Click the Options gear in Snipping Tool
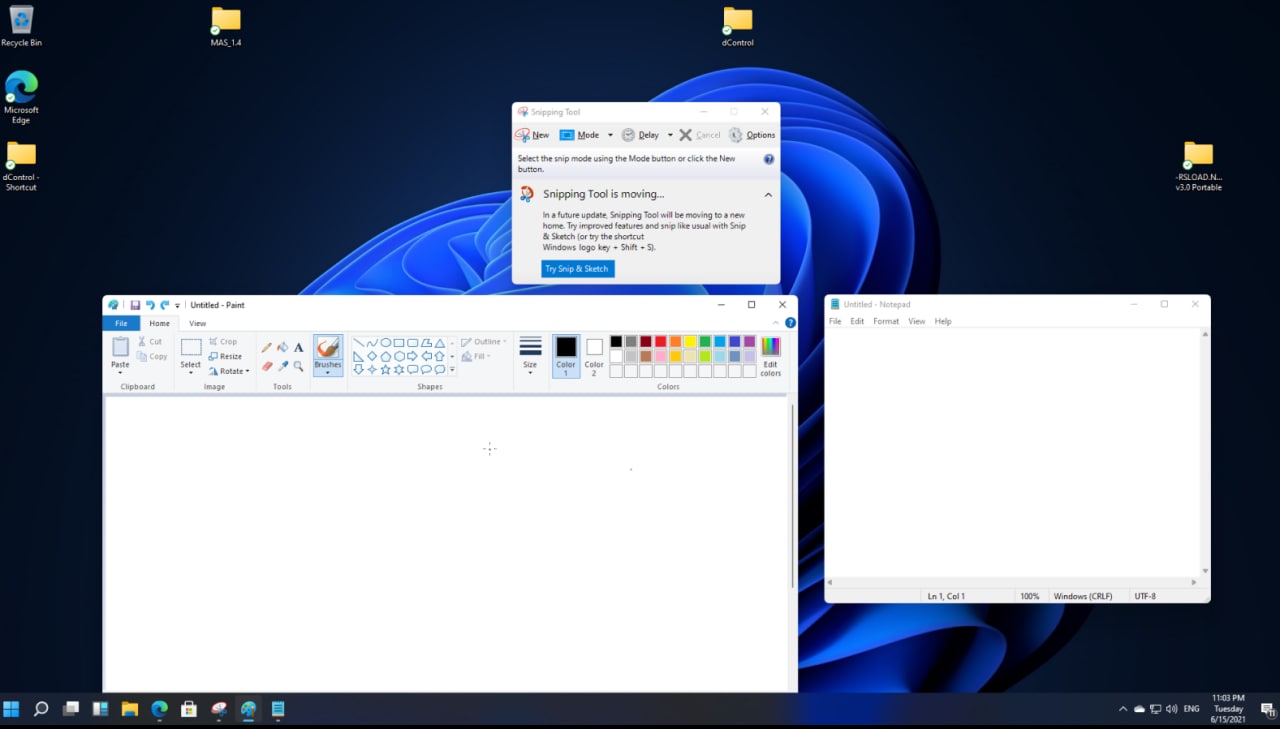This screenshot has width=1280, height=729. coord(736,135)
